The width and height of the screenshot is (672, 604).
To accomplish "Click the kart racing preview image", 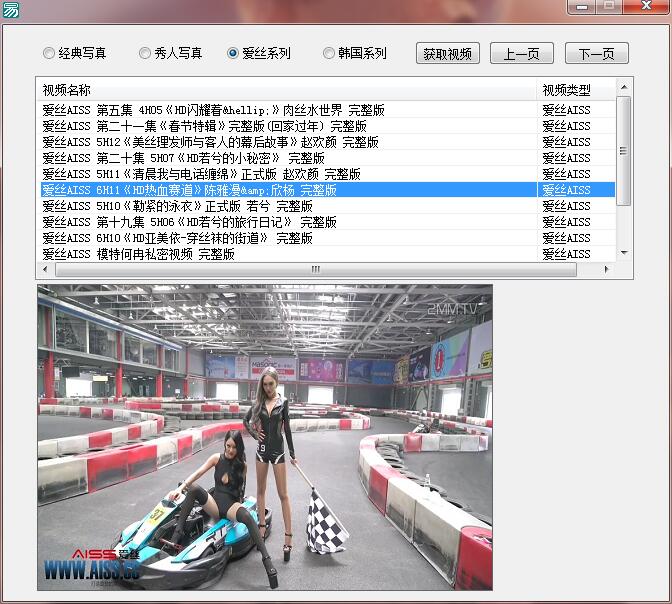I will pos(265,437).
